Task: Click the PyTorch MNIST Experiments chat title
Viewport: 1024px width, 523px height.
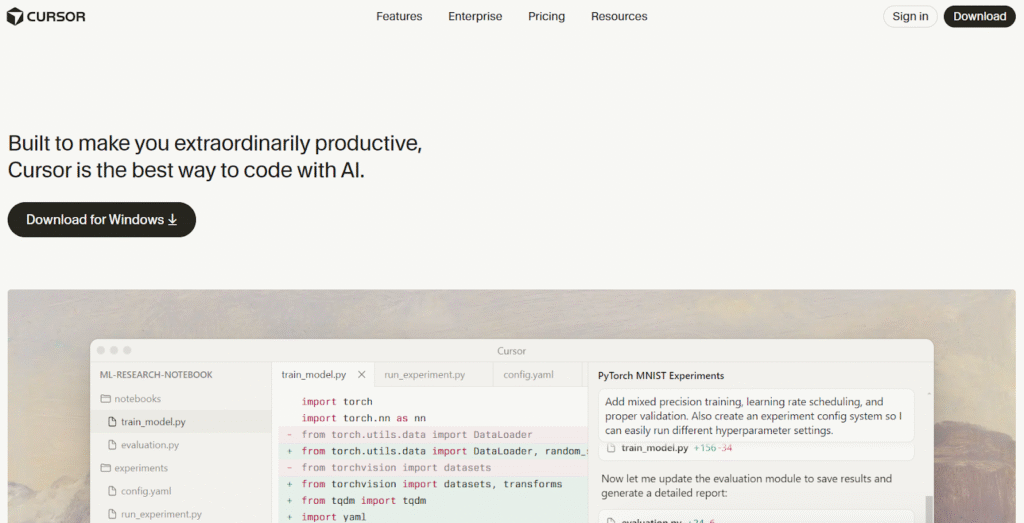Action: 661,376
